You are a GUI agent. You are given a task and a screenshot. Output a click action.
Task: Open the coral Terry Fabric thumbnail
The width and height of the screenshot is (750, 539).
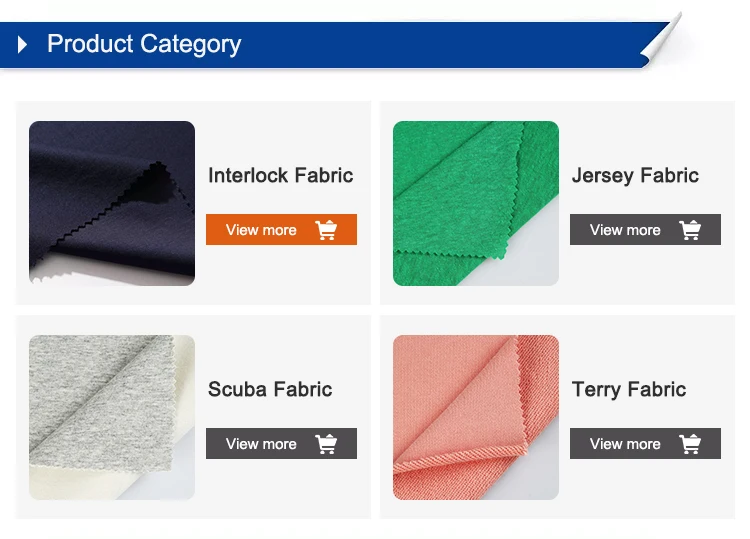point(476,418)
